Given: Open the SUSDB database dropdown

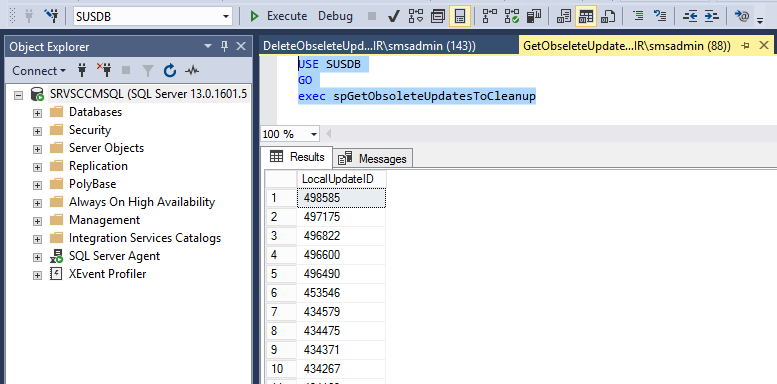Looking at the screenshot, I should tap(226, 16).
